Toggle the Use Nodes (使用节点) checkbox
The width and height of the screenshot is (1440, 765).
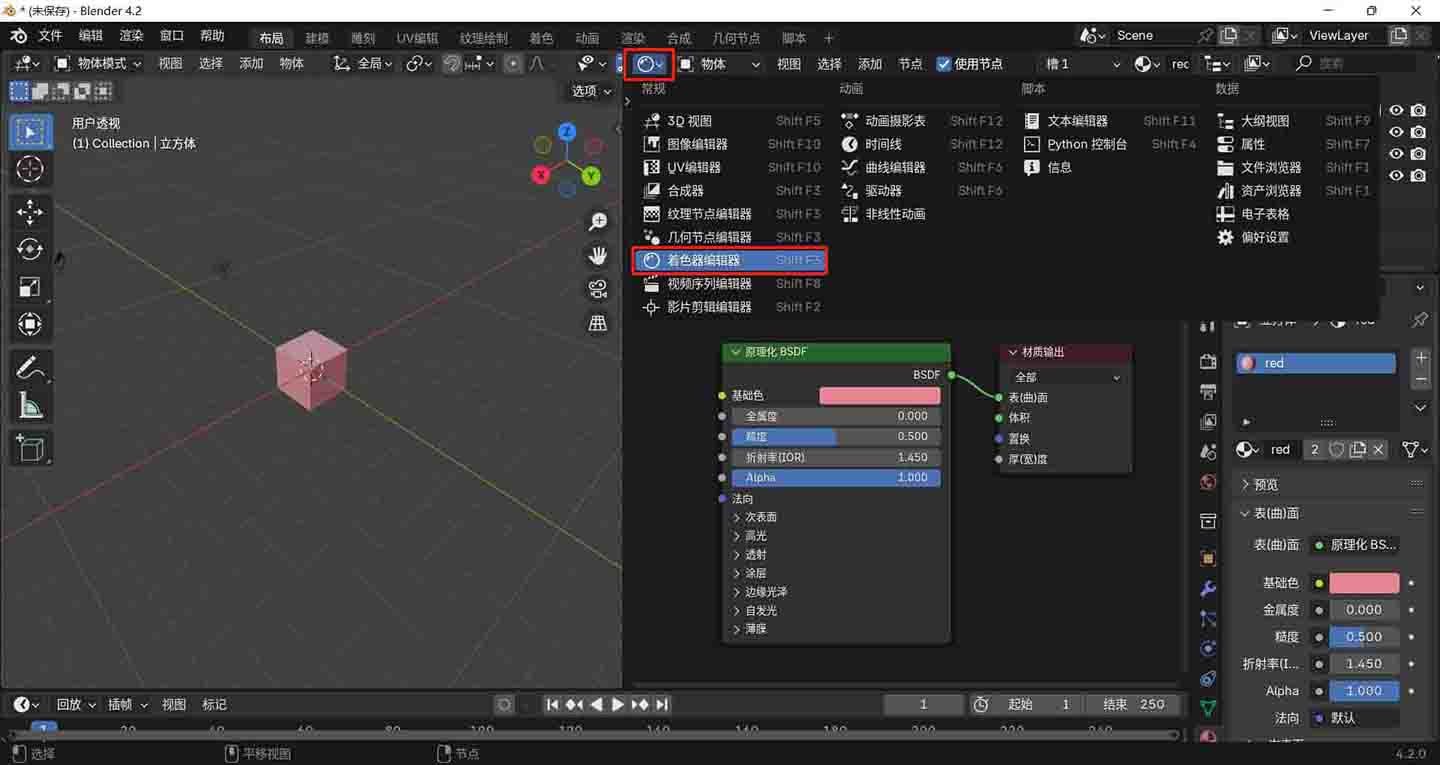944,63
